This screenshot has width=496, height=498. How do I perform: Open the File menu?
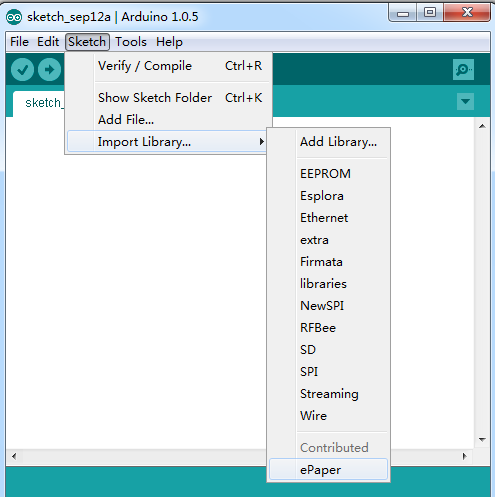[19, 42]
